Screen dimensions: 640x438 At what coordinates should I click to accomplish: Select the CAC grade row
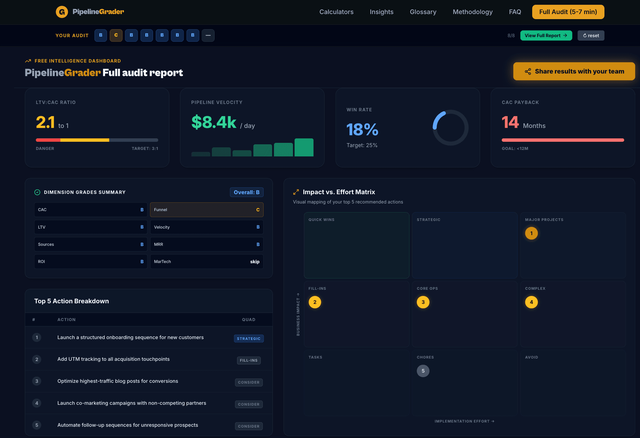tap(91, 210)
